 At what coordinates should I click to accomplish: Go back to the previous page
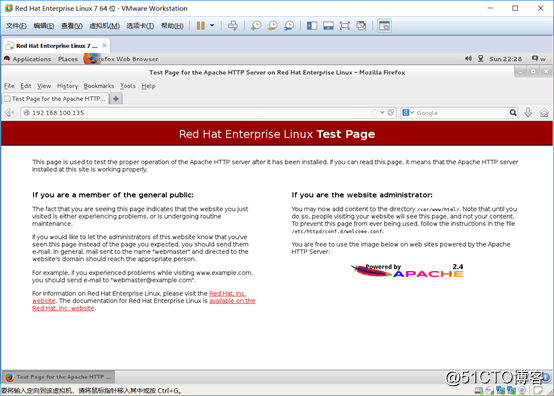coord(10,113)
